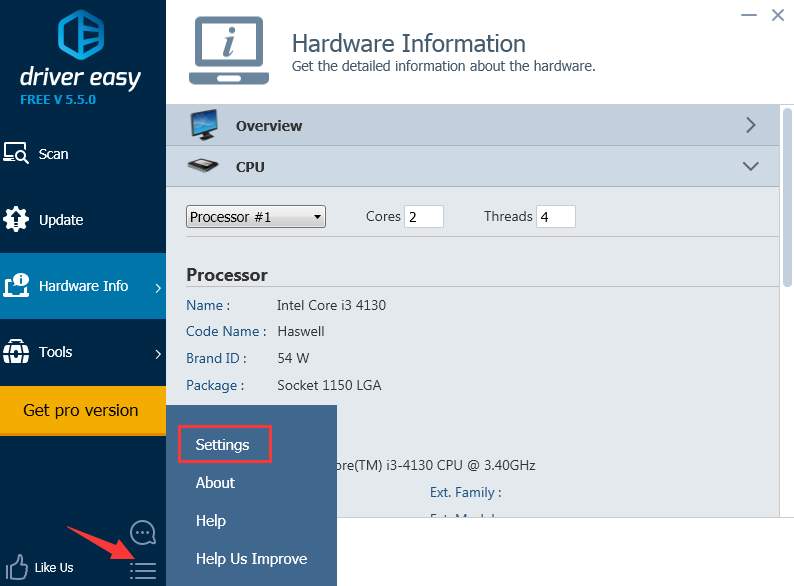The width and height of the screenshot is (794, 586).
Task: Expand the Tools submenu arrow
Action: 158,354
